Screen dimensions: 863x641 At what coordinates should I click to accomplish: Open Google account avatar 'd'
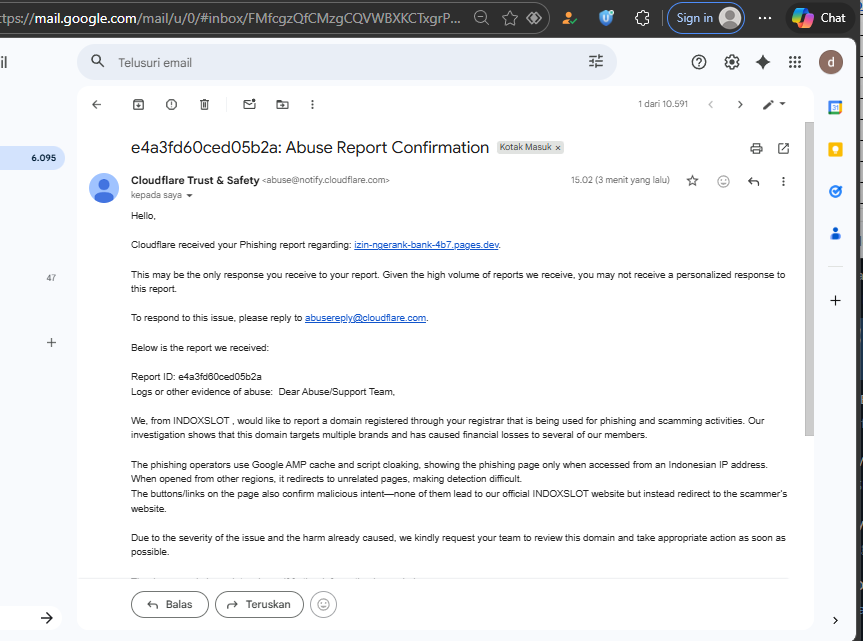[x=831, y=62]
